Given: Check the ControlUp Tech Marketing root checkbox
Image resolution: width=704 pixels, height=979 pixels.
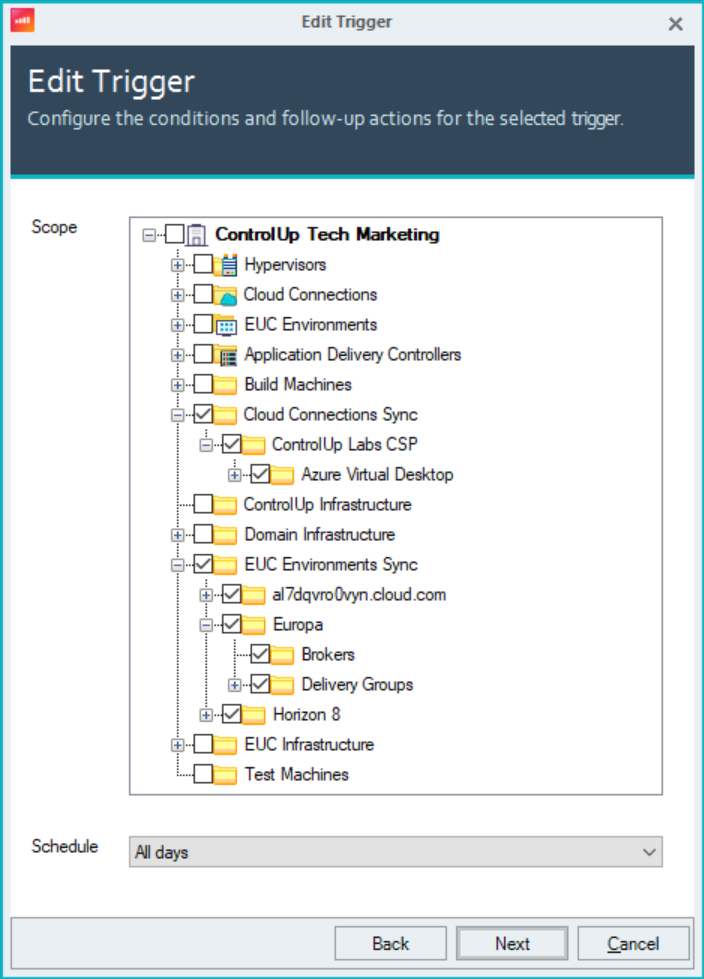Looking at the screenshot, I should 175,234.
